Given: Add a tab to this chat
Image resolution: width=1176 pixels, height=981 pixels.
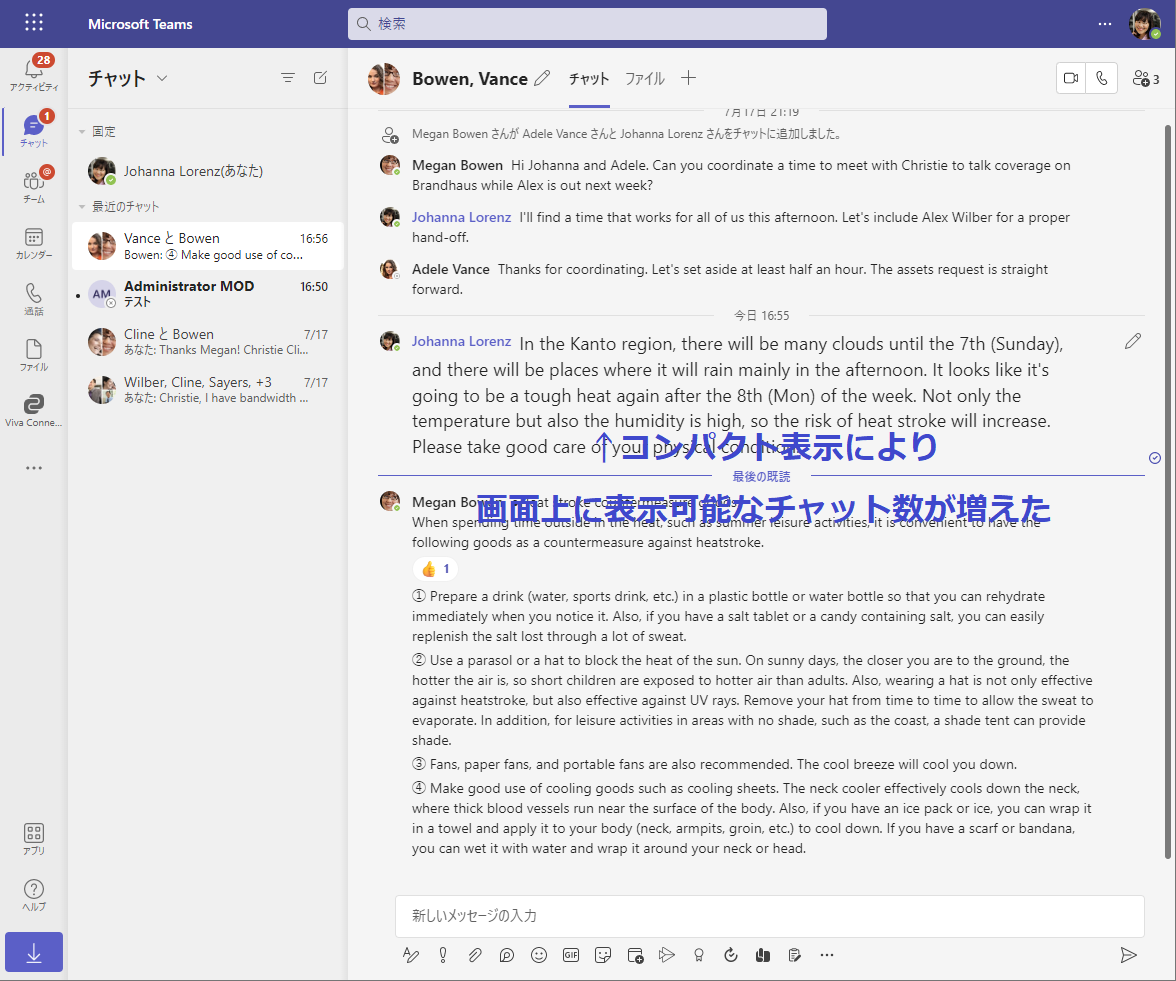Looking at the screenshot, I should click(688, 77).
